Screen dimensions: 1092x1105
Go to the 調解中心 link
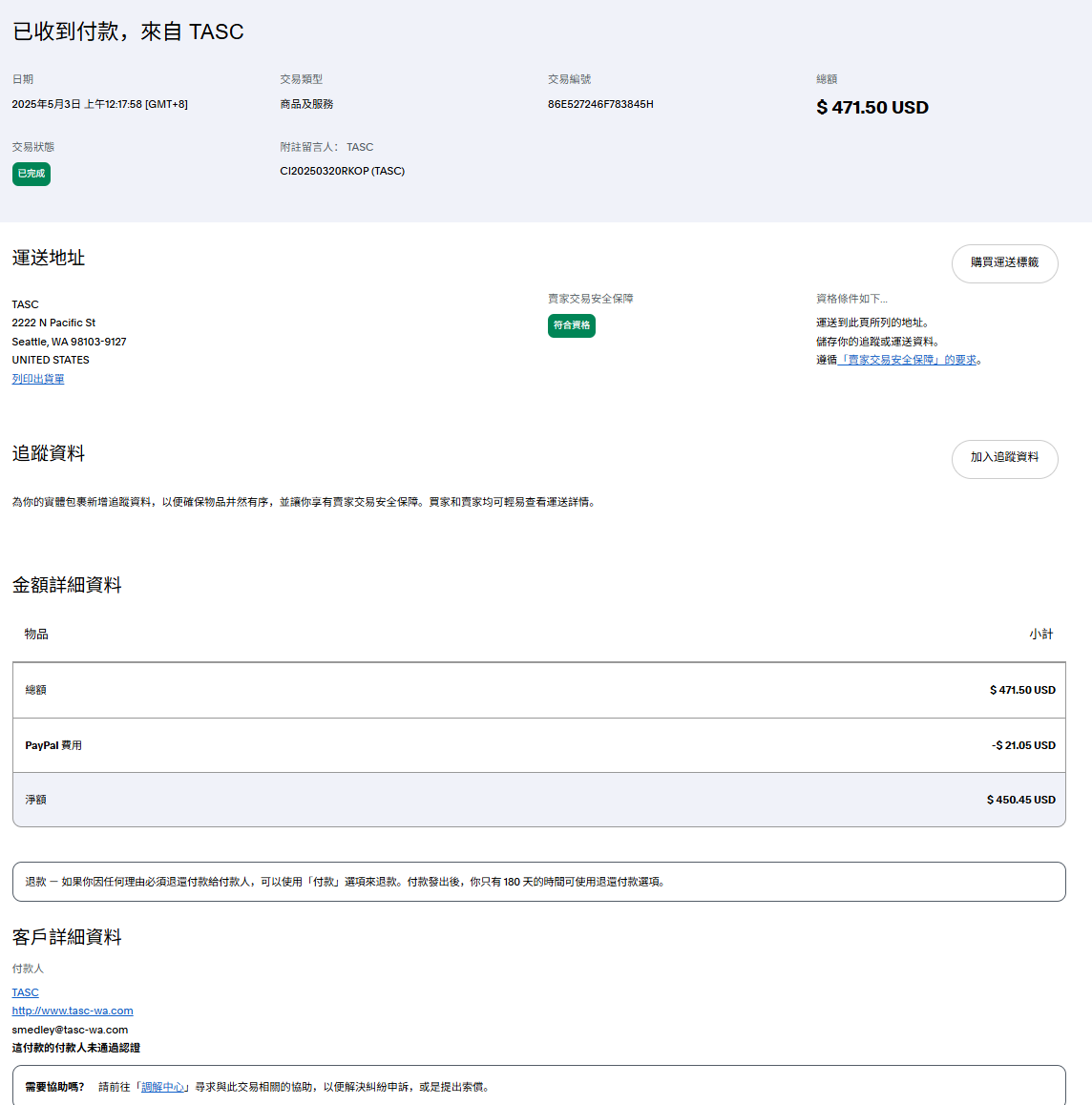(x=163, y=1087)
